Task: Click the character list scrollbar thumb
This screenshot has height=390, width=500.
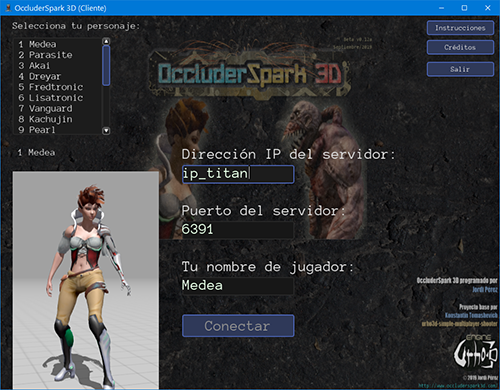Action: coord(106,66)
